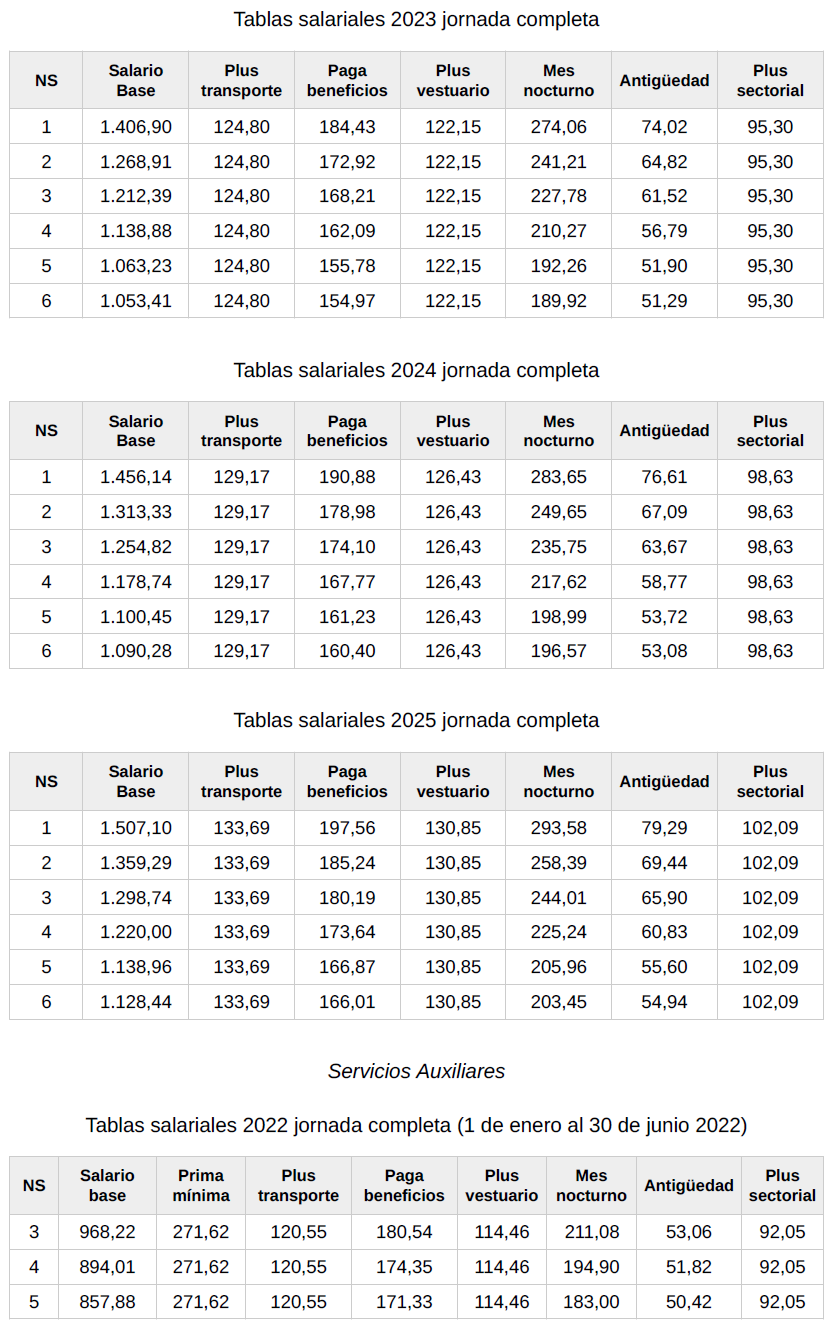This screenshot has width=834, height=1322.
Task: Select the 'Tablas salariales 2024 jornada completa' heading
Action: (416, 370)
